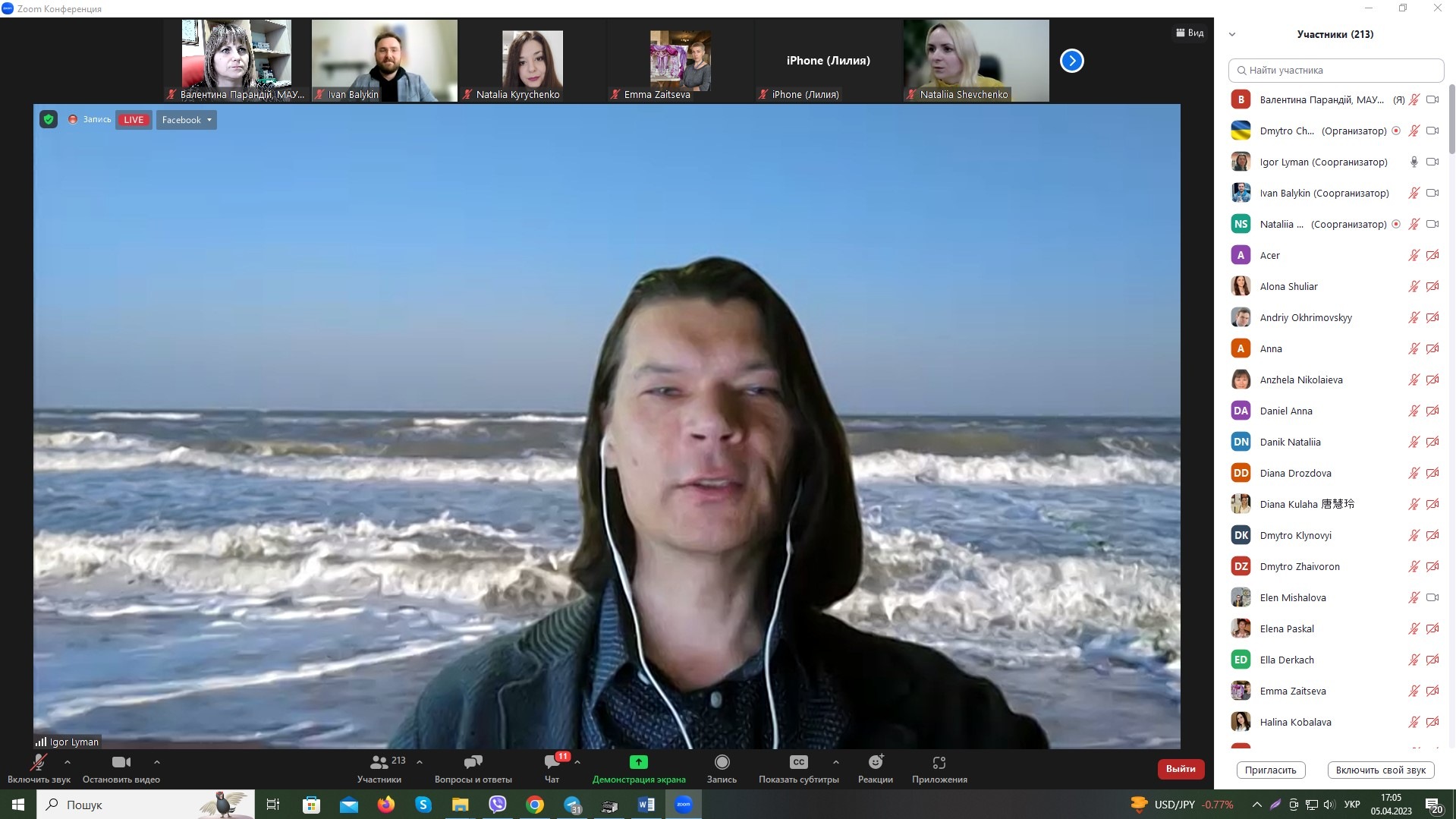This screenshot has width=1456, height=819.
Task: Click the Запись record button in toolbar
Action: coord(722,768)
